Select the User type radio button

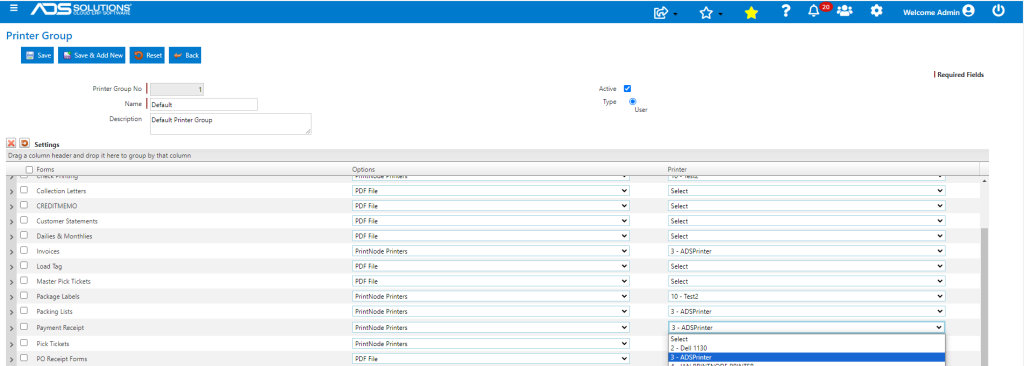pyautogui.click(x=633, y=102)
